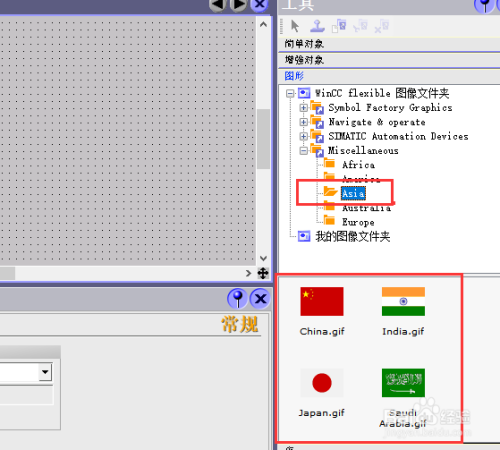Screen dimensions: 500x450
Task: Click the previous editor tab arrow
Action: coord(218,5)
